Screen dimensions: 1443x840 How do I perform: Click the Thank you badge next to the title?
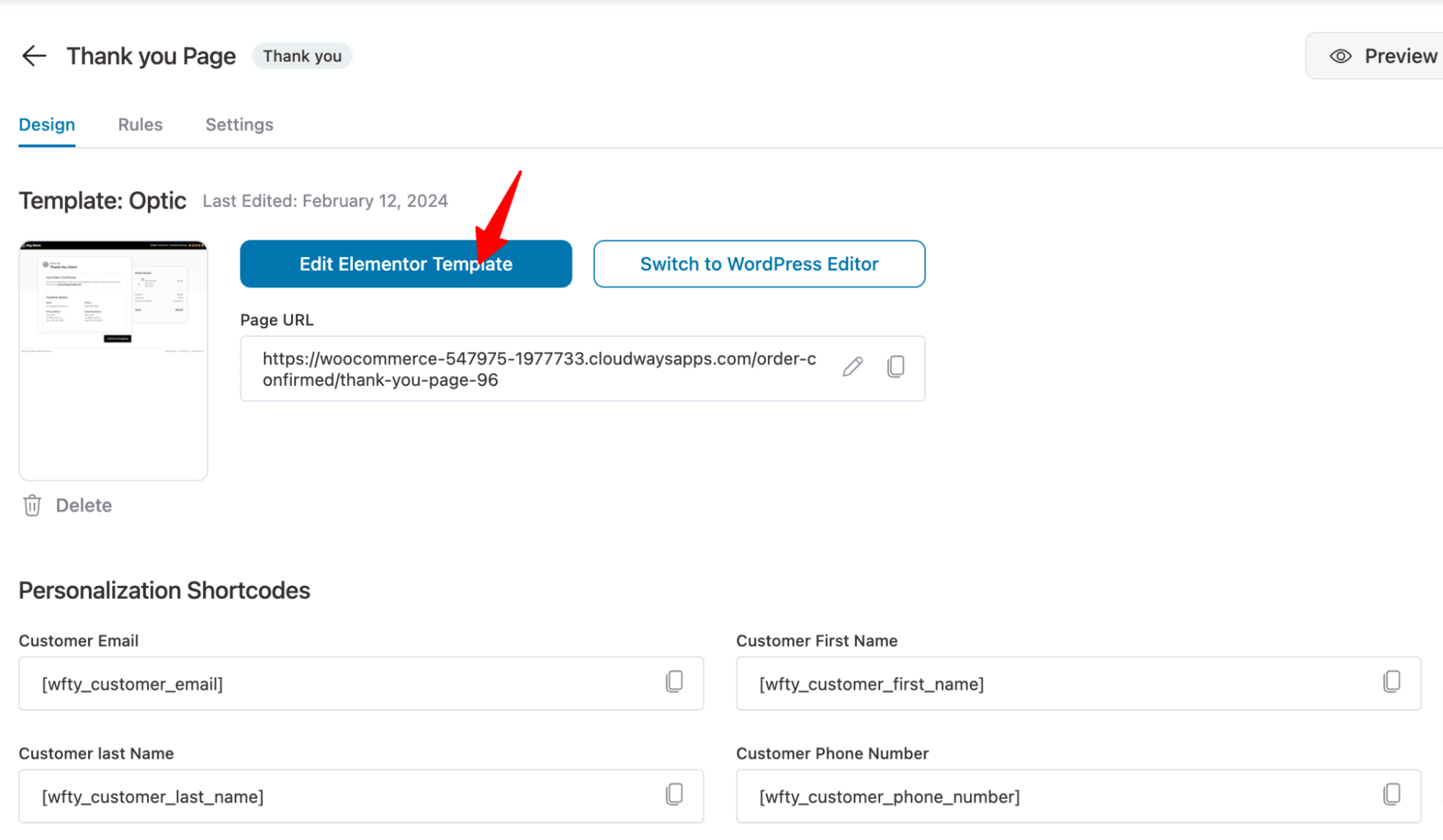302,56
